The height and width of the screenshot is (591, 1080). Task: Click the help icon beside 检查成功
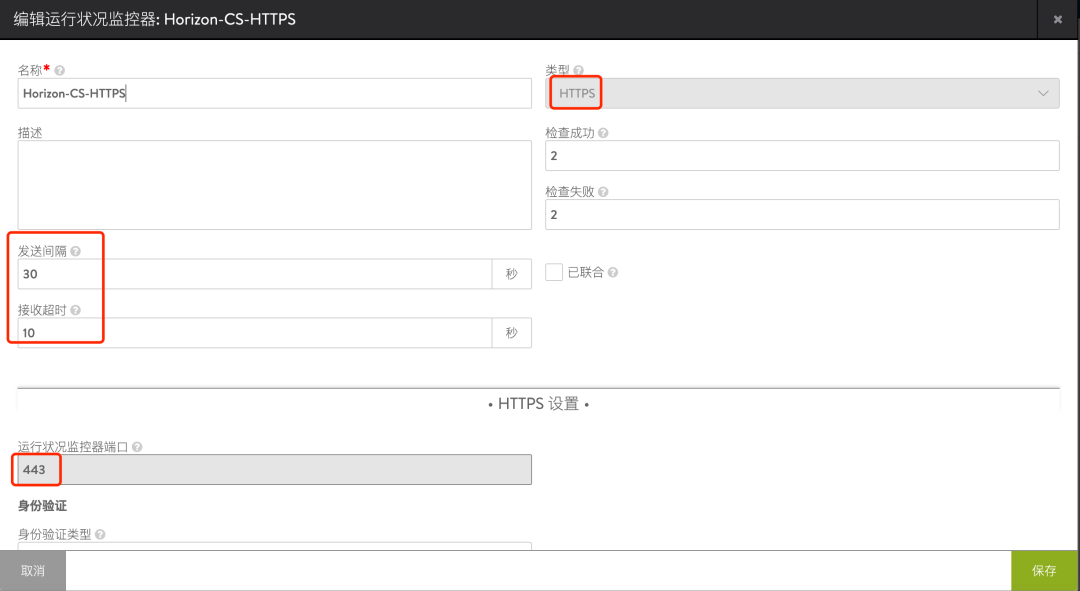click(603, 133)
